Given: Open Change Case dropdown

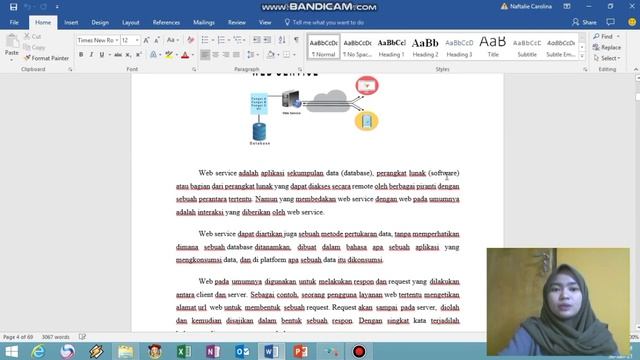Looking at the screenshot, I should (x=173, y=40).
